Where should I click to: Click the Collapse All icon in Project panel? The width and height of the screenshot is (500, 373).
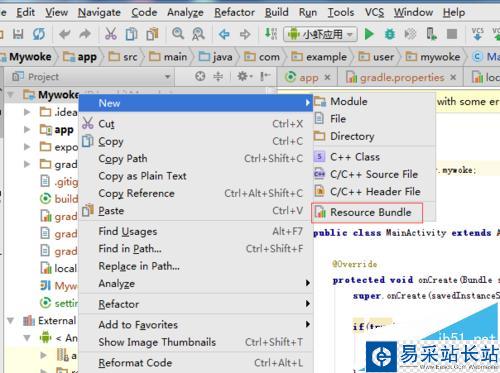pyautogui.click(x=218, y=76)
